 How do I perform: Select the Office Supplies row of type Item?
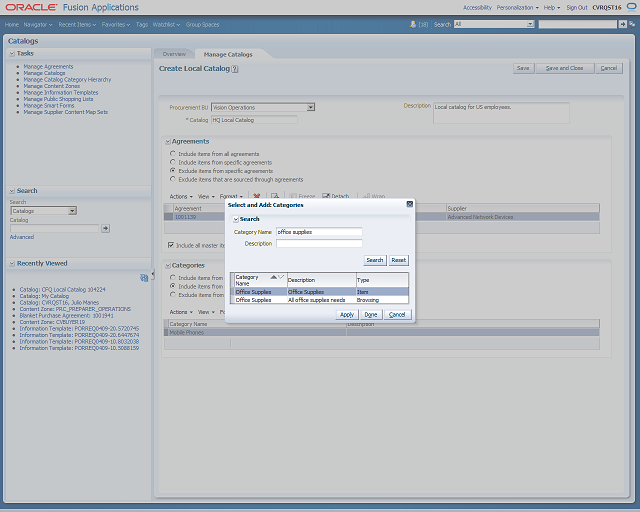tap(320, 292)
